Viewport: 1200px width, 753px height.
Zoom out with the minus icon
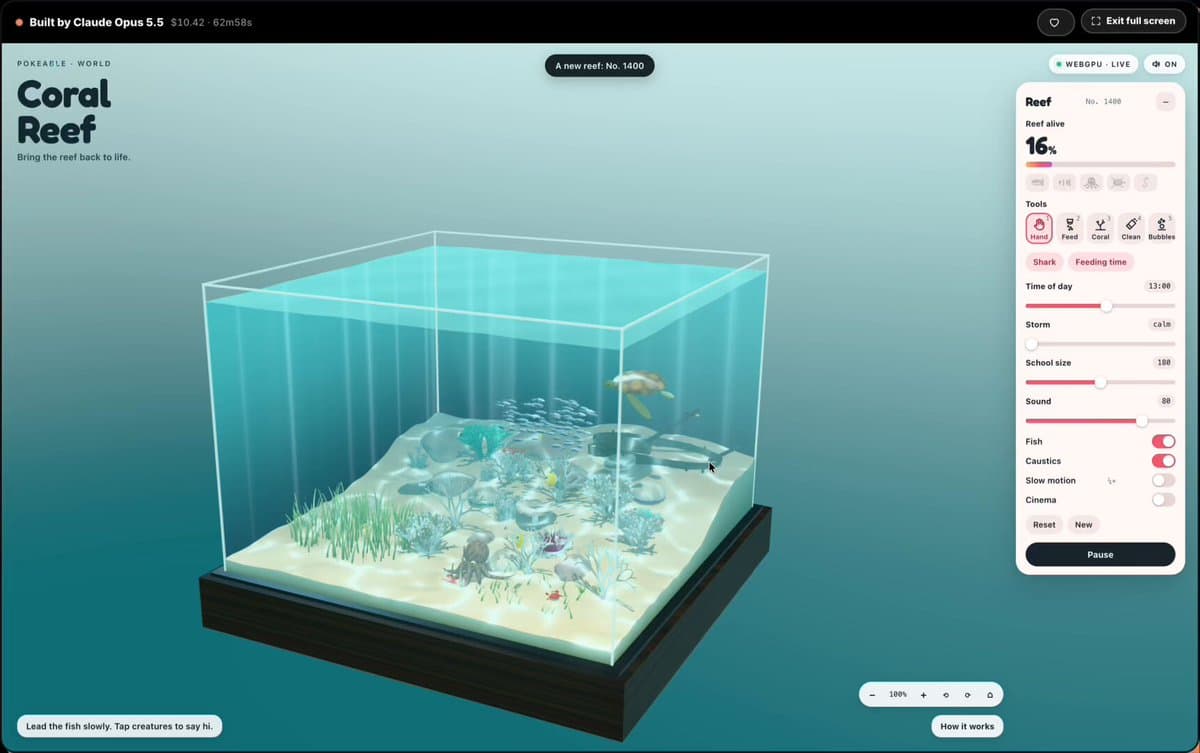coord(872,694)
